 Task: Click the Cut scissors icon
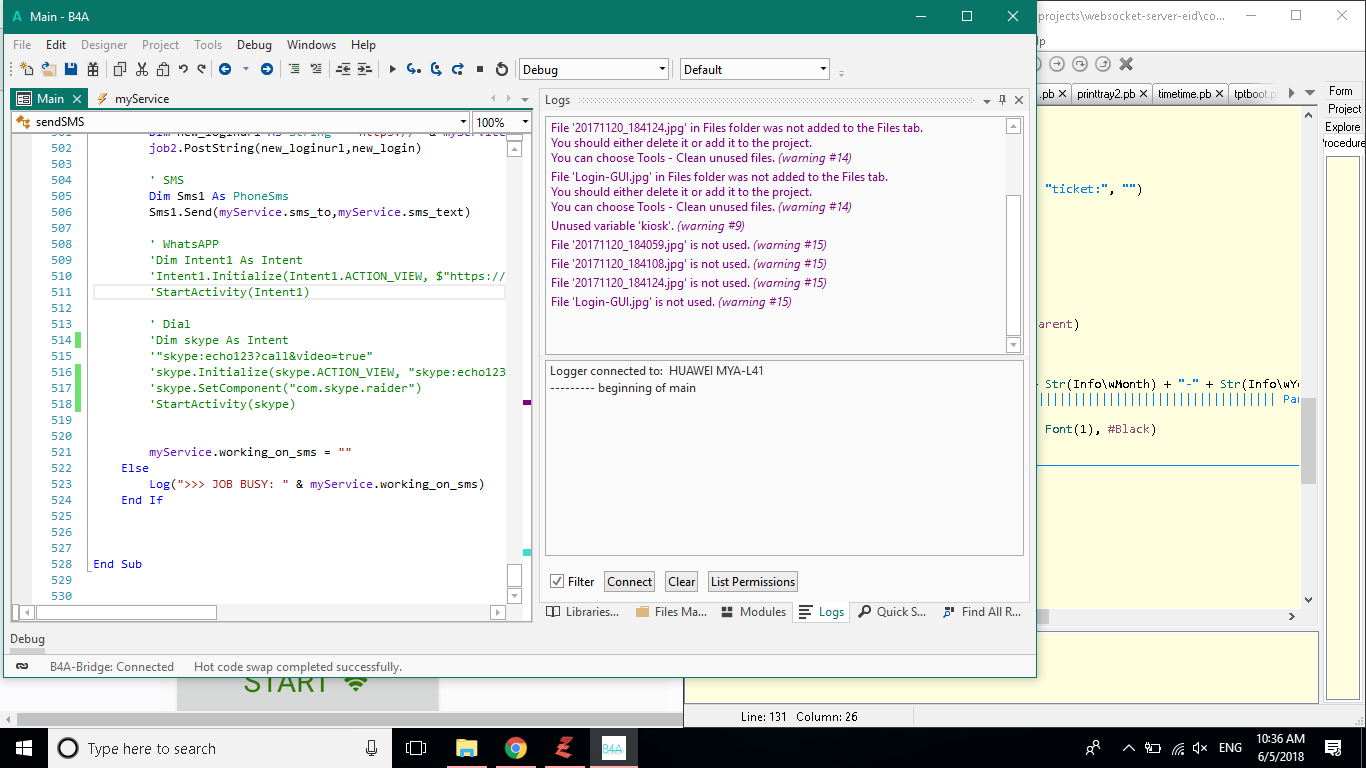(x=141, y=69)
